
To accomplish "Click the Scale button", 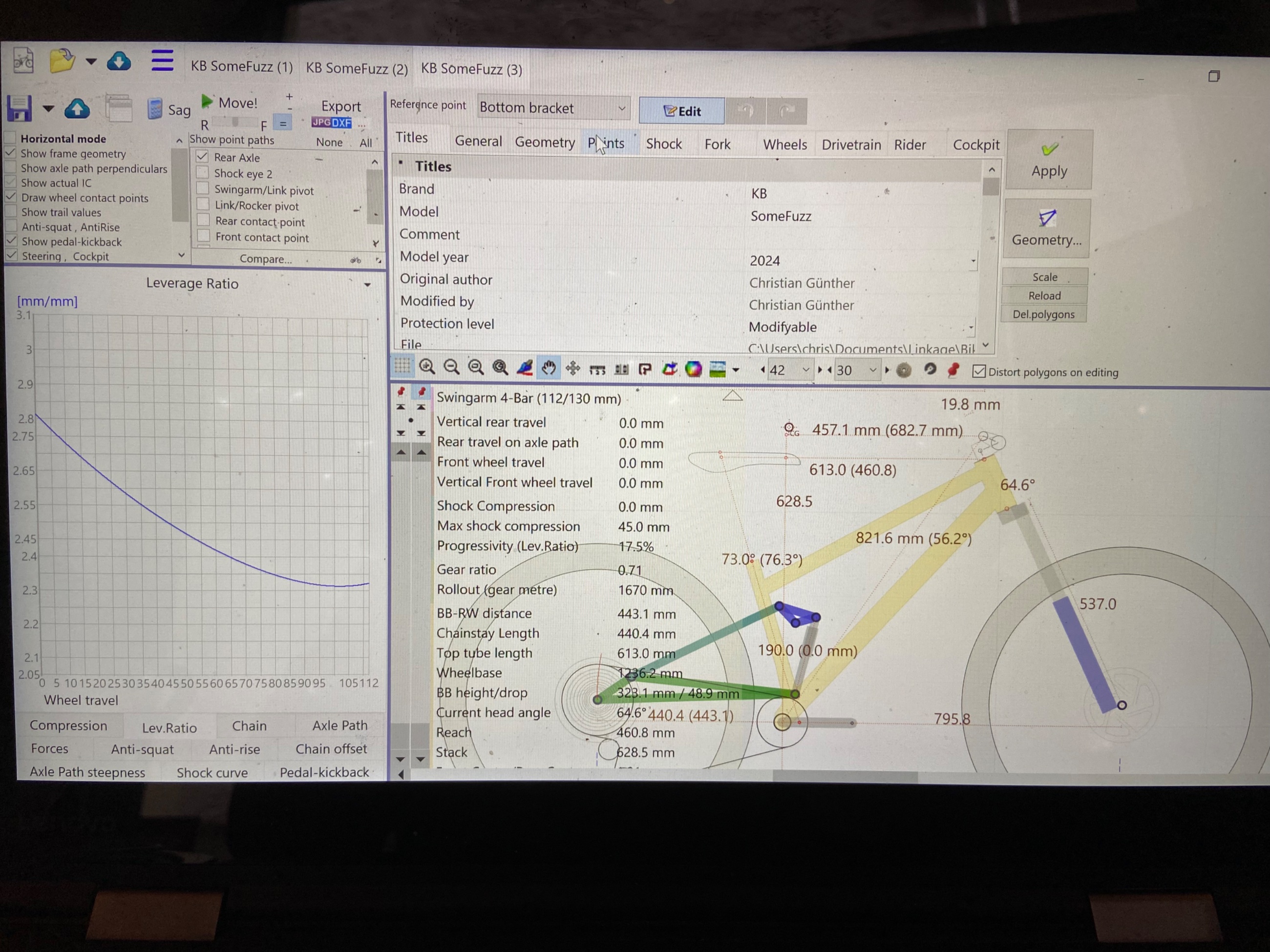I will [x=1044, y=277].
